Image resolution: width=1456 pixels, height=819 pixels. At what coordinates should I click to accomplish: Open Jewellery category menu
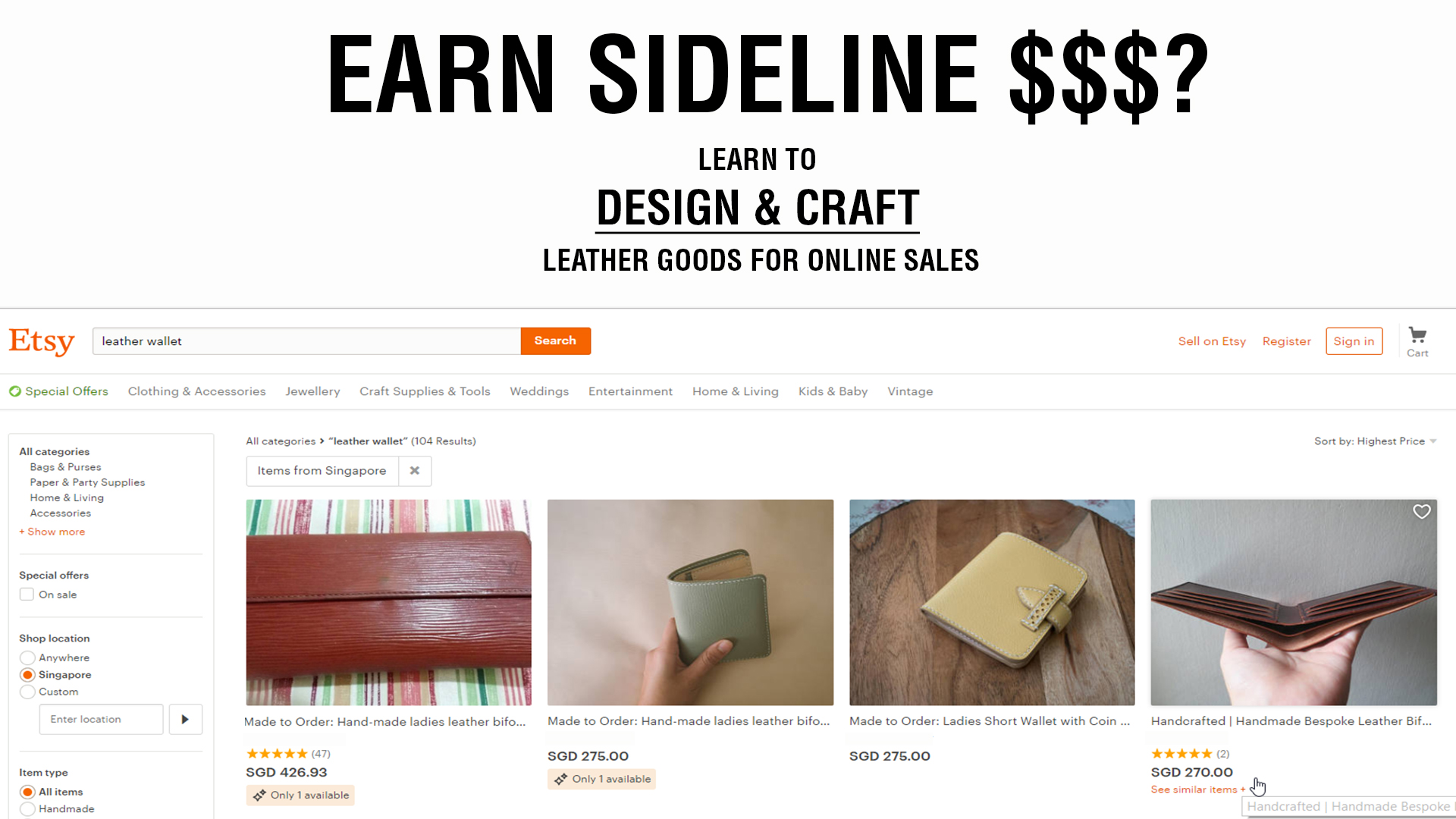pos(312,391)
